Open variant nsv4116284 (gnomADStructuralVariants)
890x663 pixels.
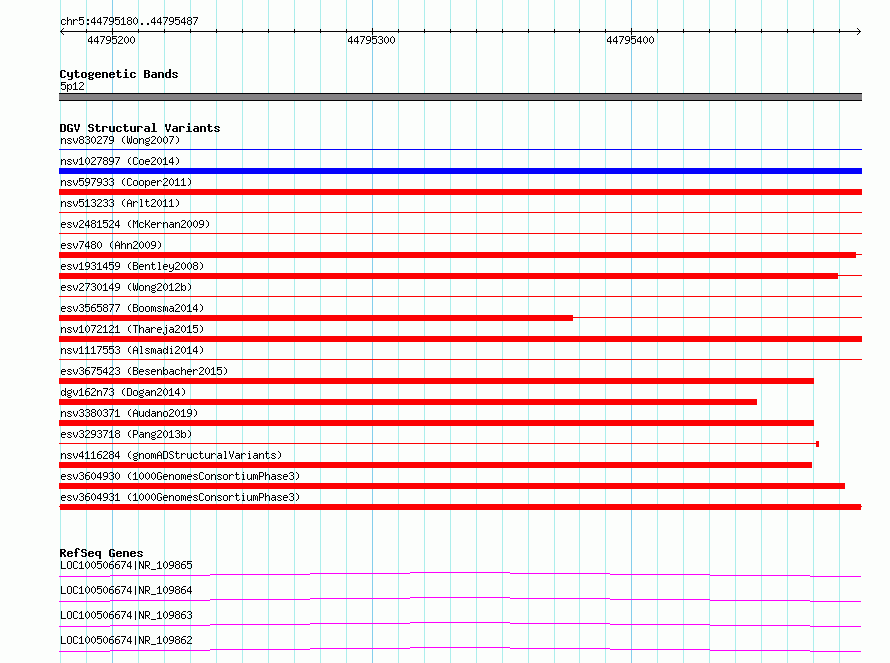point(171,455)
